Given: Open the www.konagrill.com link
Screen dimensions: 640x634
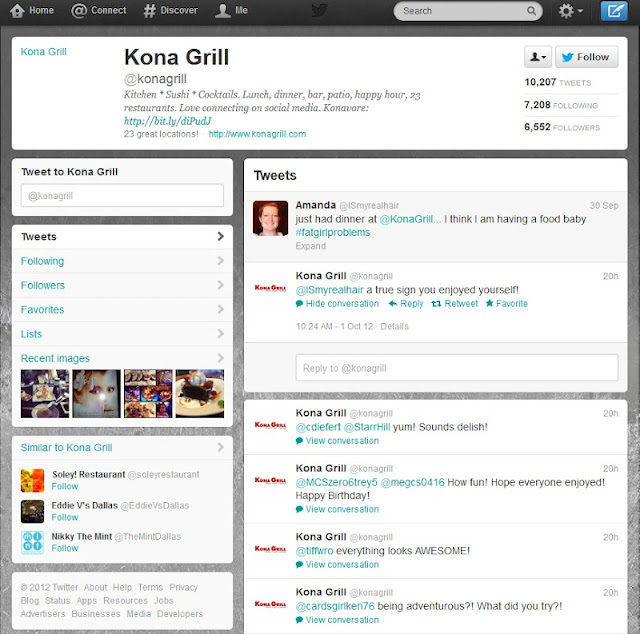Looking at the screenshot, I should (257, 134).
